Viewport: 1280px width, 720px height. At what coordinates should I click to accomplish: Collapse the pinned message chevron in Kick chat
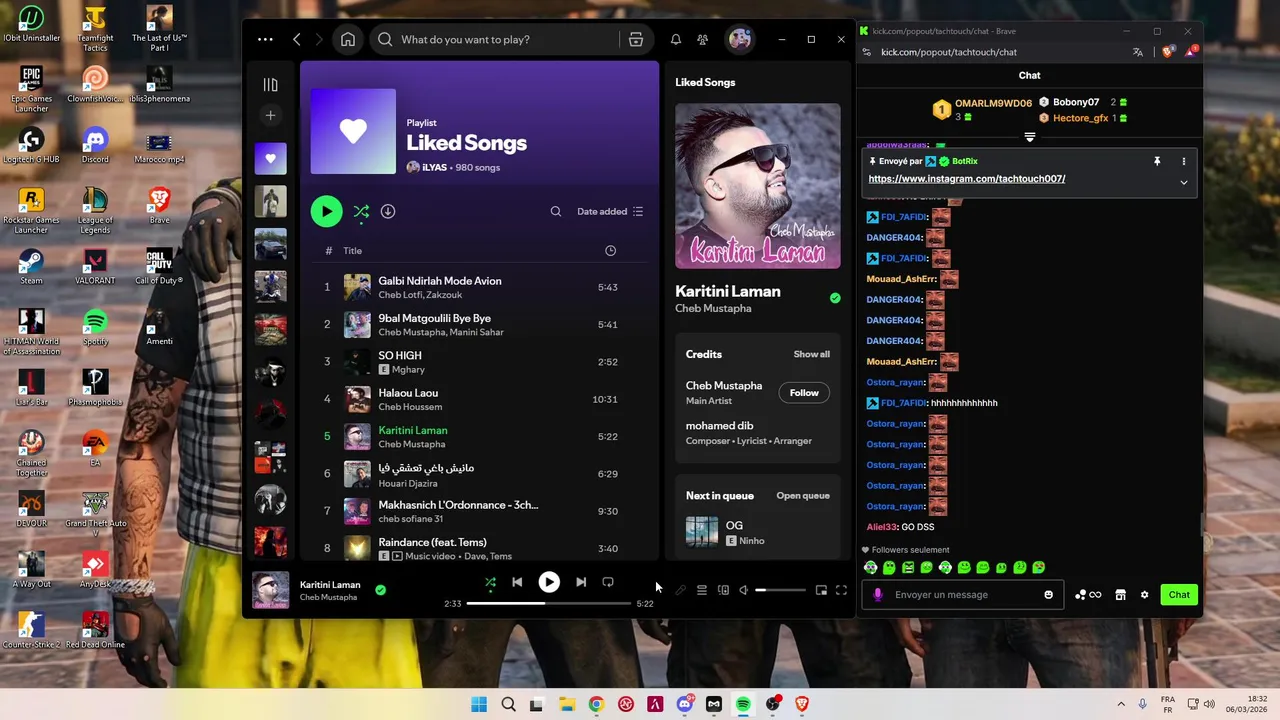click(1184, 182)
